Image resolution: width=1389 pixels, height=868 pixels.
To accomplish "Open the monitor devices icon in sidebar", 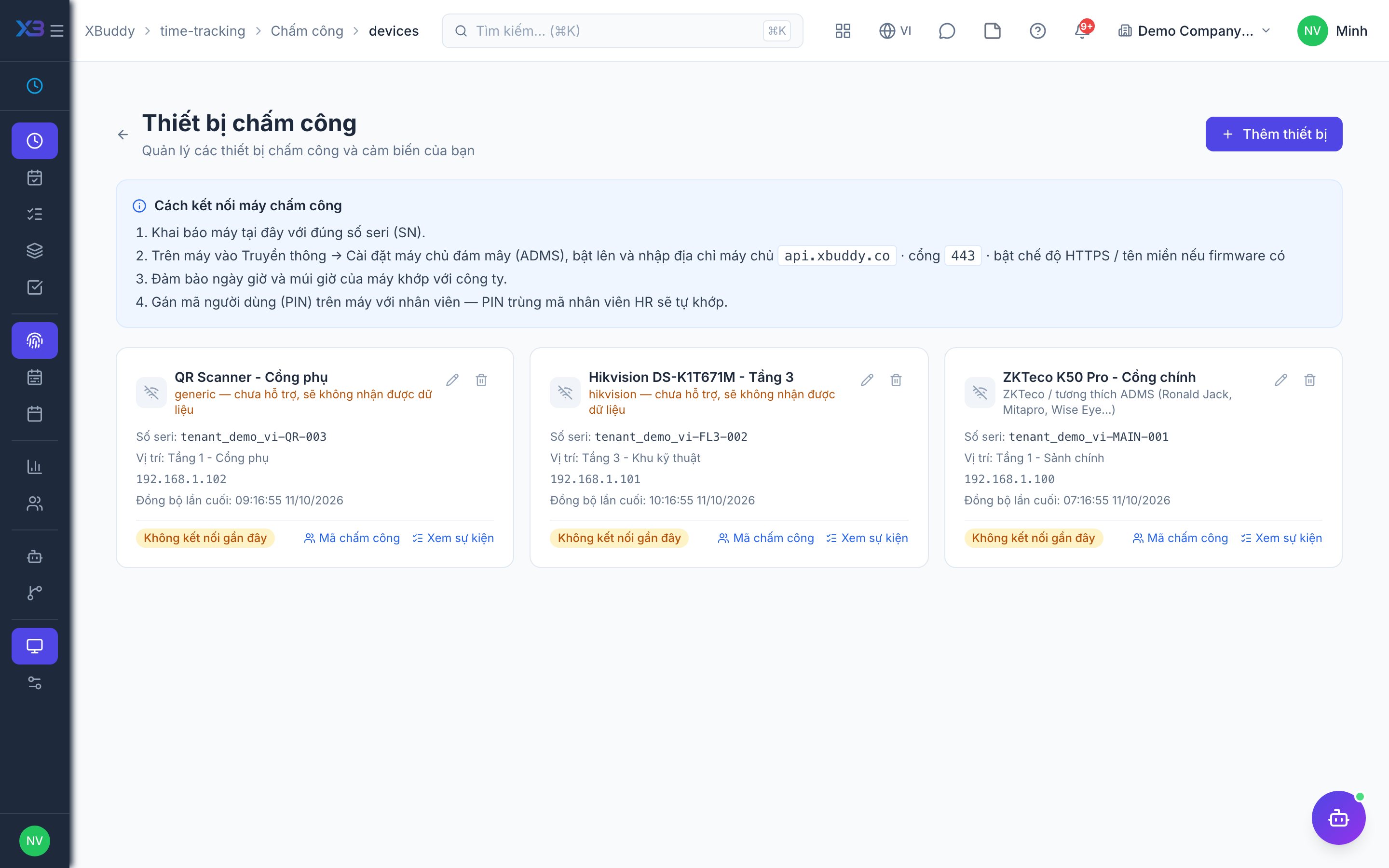I will coord(34,646).
